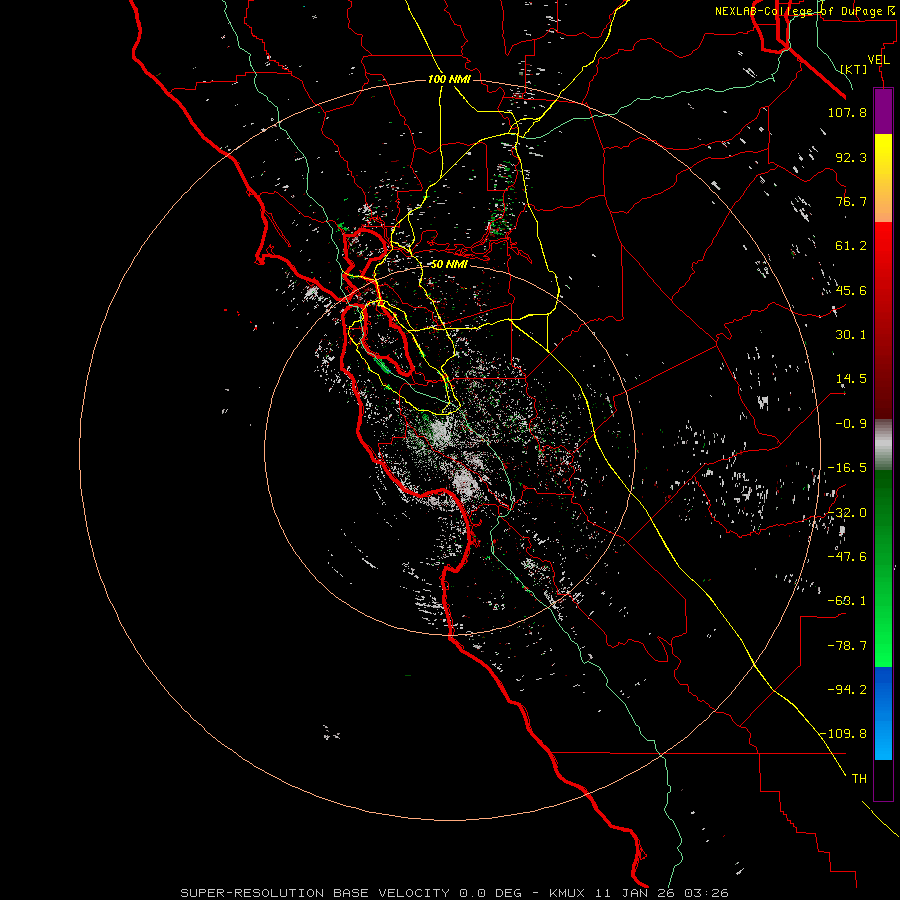Viewport: 900px width, 900px height.
Task: Select the -0.9 legend value
Action: point(851,424)
